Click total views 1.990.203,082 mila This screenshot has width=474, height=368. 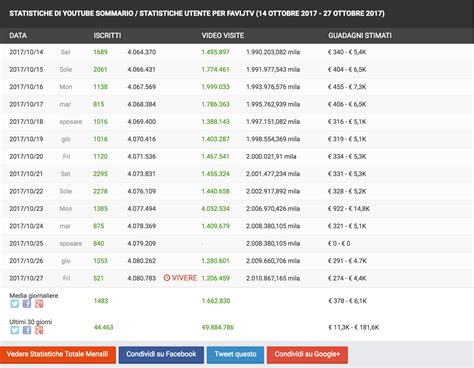tap(273, 52)
